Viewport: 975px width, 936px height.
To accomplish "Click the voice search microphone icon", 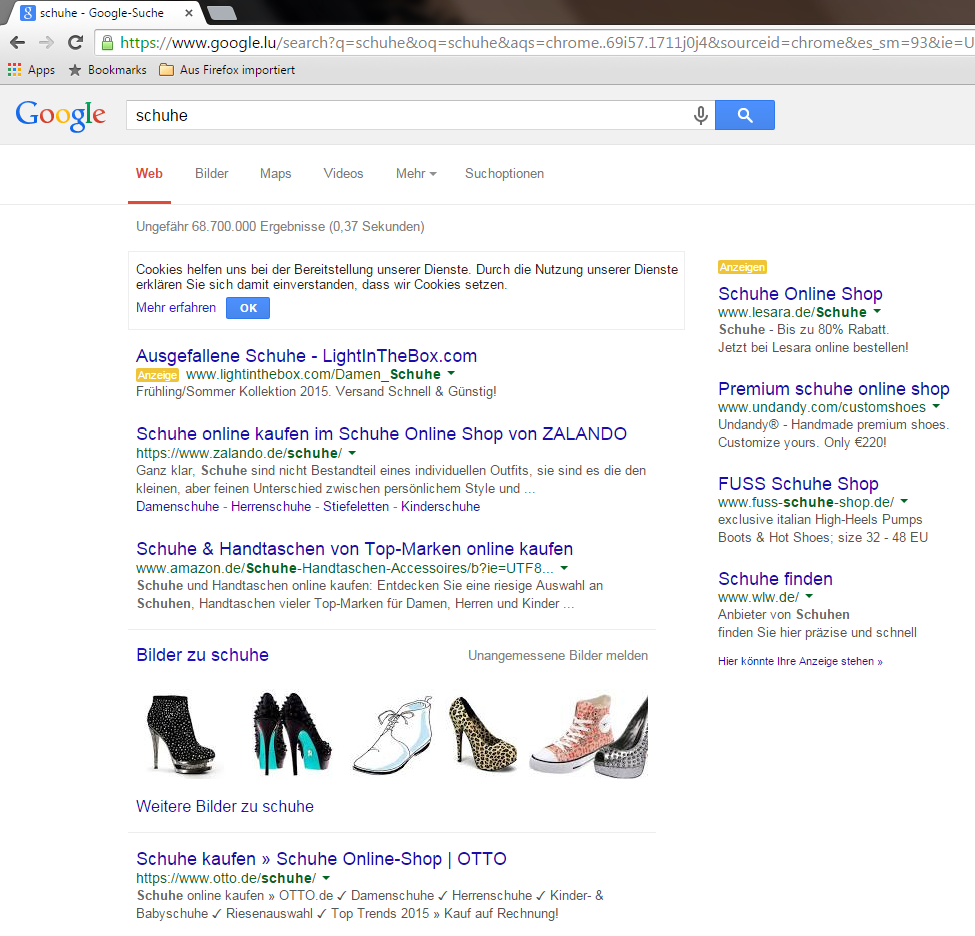I will click(x=700, y=115).
